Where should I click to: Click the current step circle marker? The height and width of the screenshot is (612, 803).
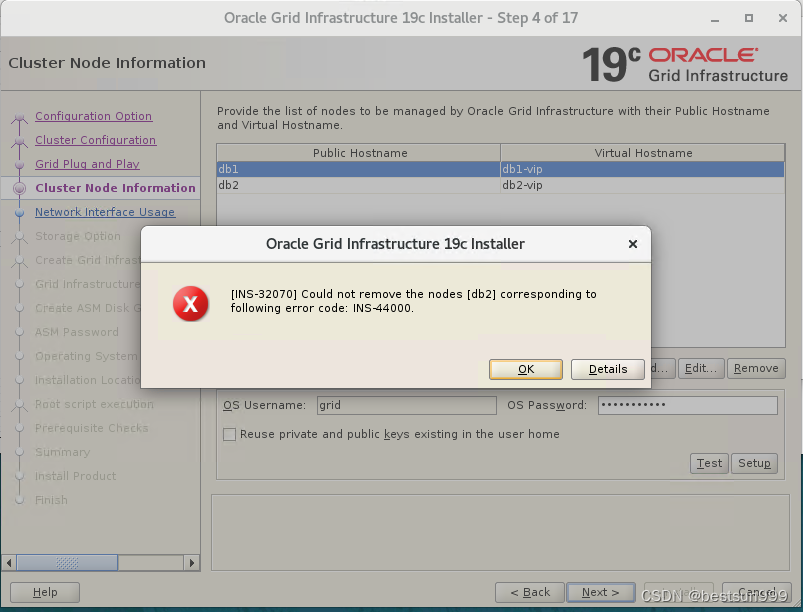[x=19, y=188]
